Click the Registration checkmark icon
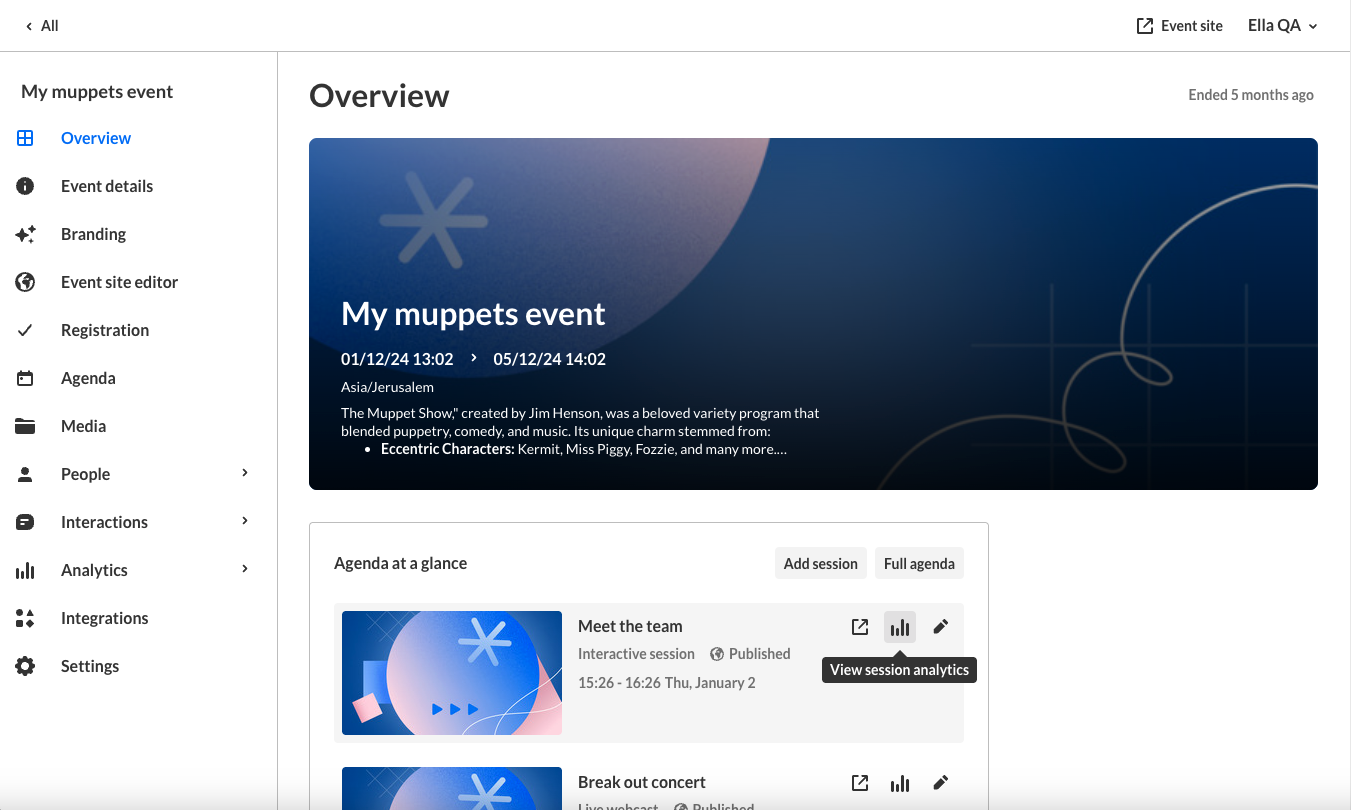 (x=25, y=330)
